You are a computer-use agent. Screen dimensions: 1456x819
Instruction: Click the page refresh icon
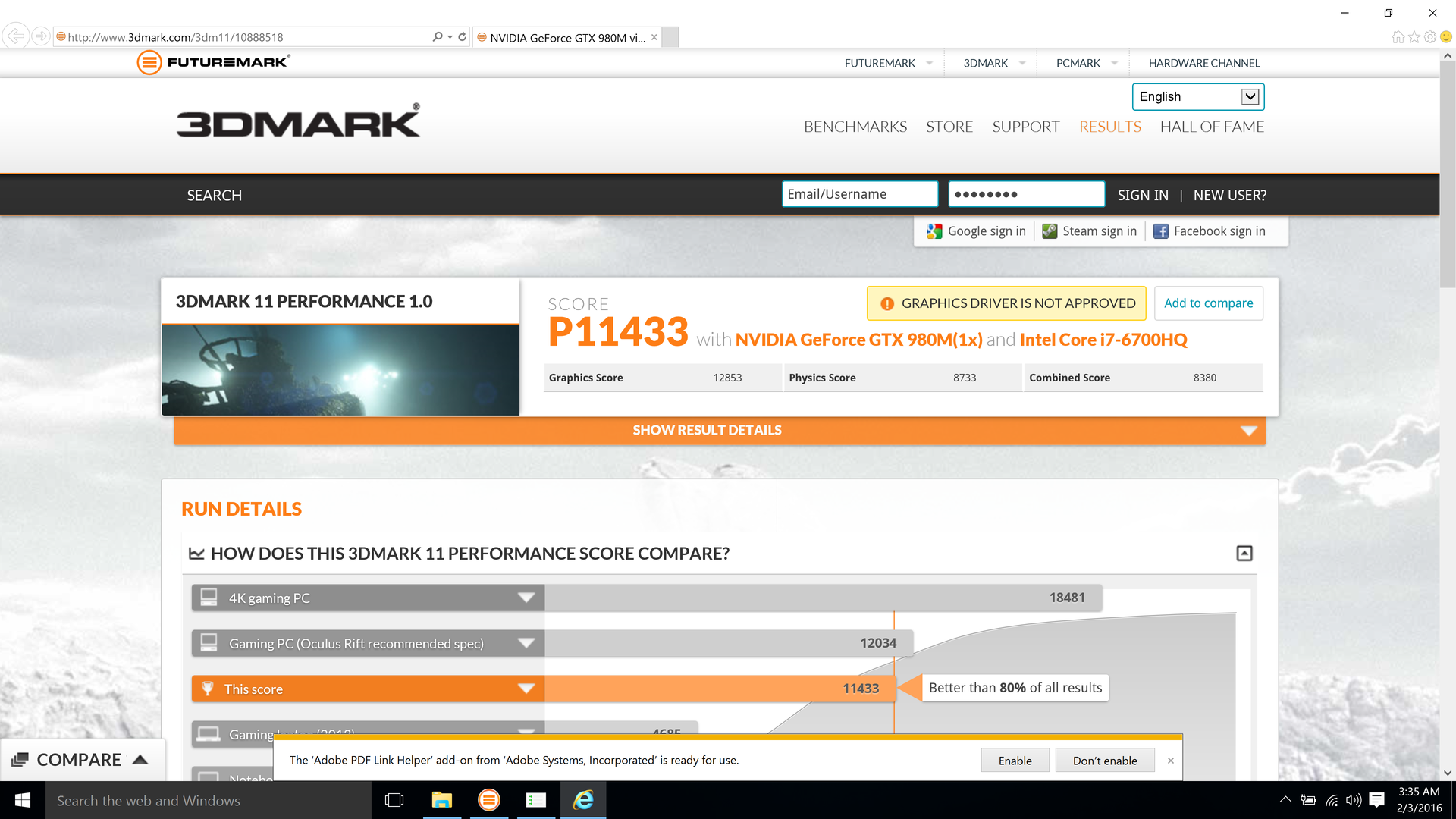(462, 36)
